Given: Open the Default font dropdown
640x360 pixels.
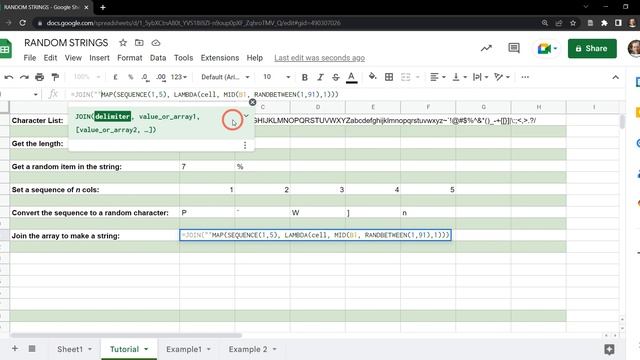Looking at the screenshot, I should [225, 77].
